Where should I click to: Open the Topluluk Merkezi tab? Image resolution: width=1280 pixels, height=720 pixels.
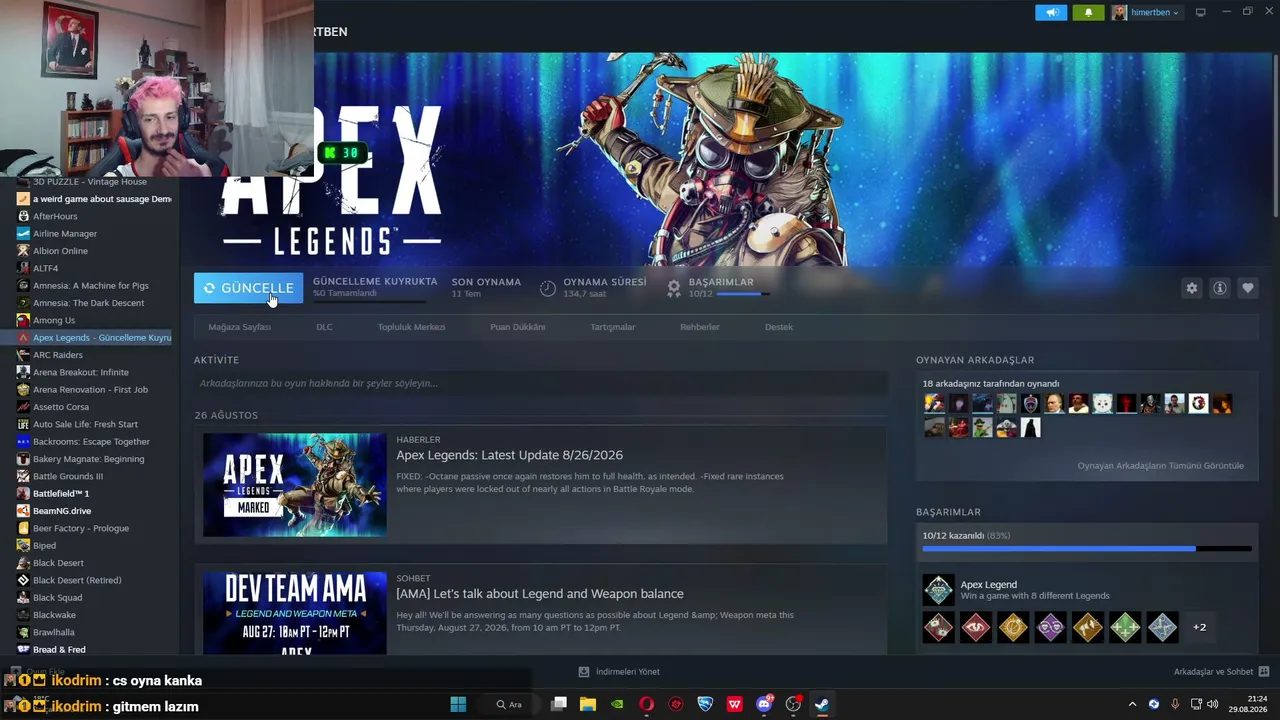click(x=411, y=327)
